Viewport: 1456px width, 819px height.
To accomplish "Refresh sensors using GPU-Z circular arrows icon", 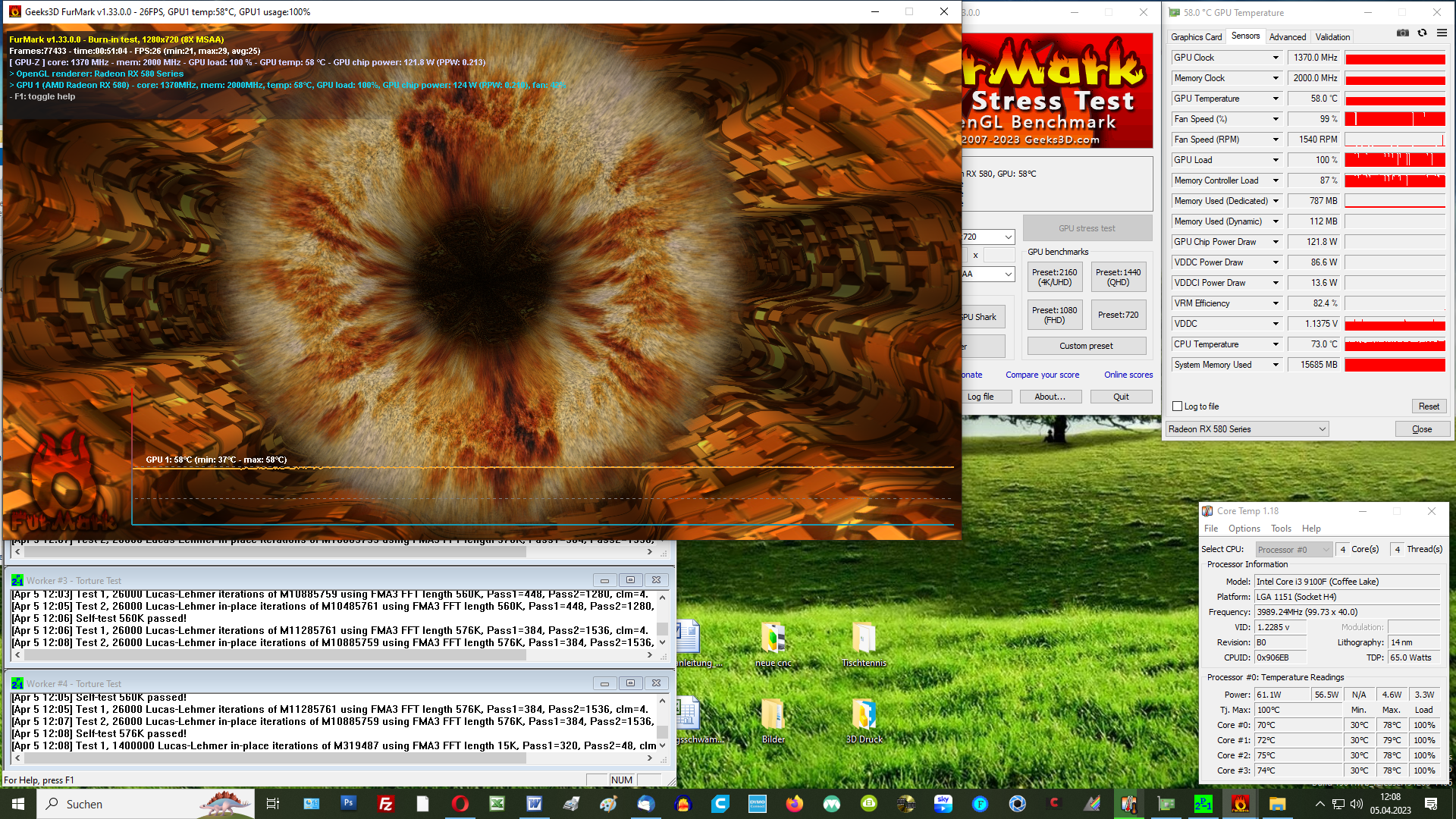I will tap(1423, 33).
